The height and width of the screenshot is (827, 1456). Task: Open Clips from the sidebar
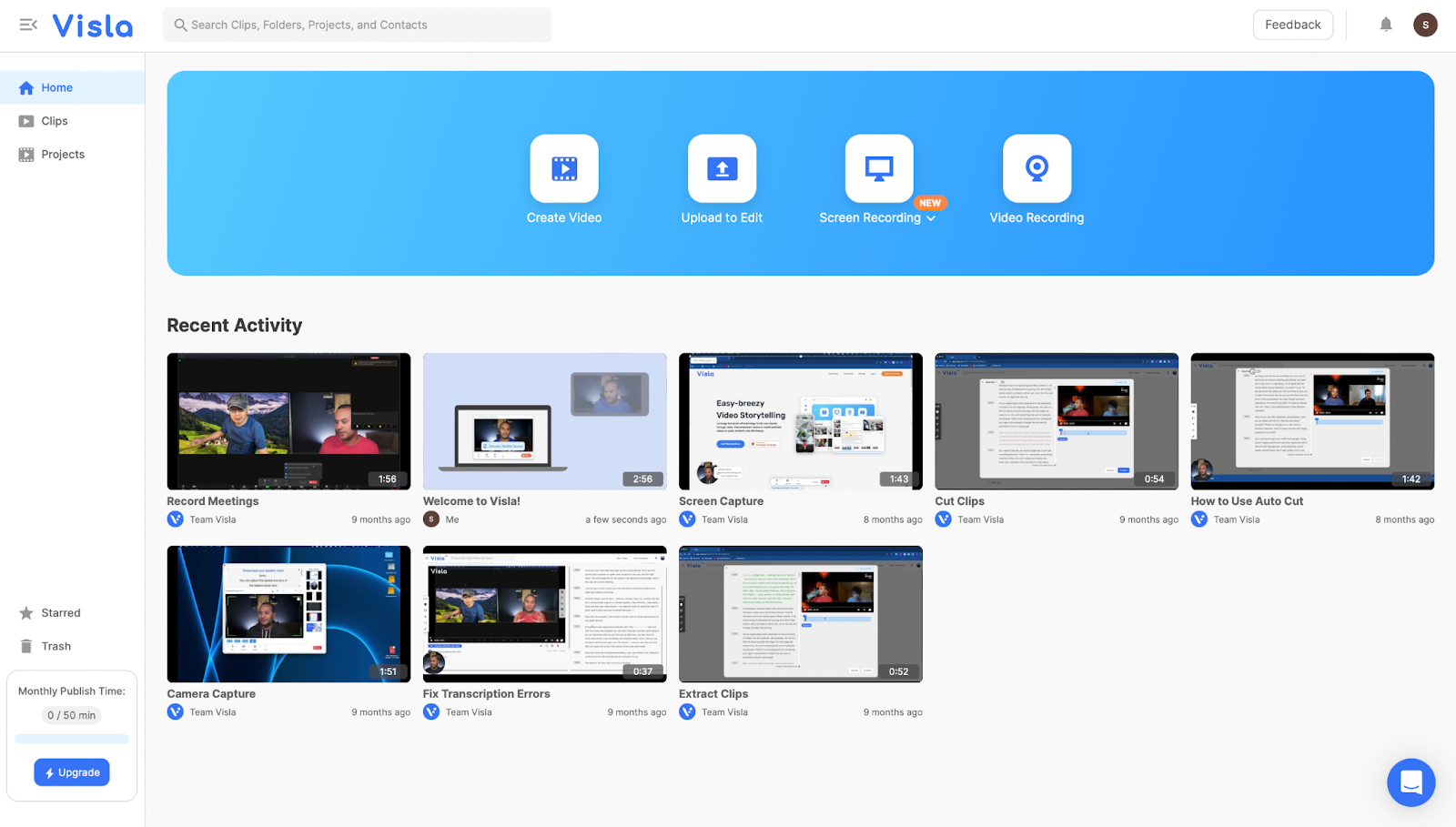tap(73, 121)
